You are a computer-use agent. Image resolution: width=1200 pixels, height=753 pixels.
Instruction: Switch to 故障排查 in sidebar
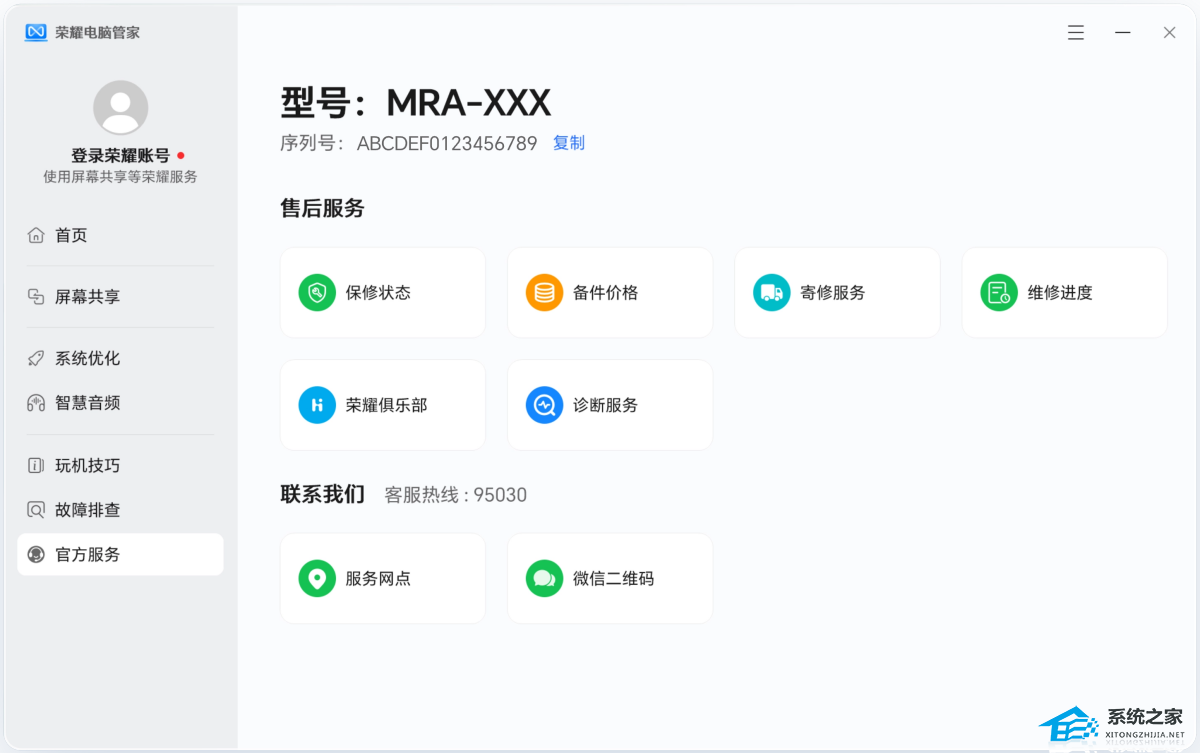click(87, 510)
